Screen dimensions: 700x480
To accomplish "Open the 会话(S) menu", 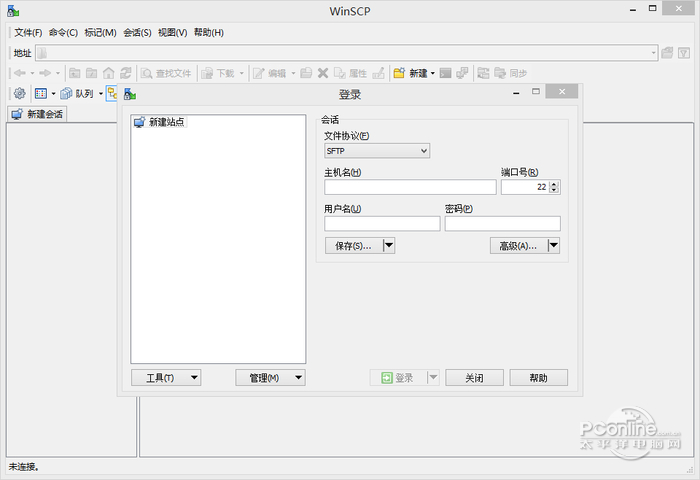I will point(137,33).
